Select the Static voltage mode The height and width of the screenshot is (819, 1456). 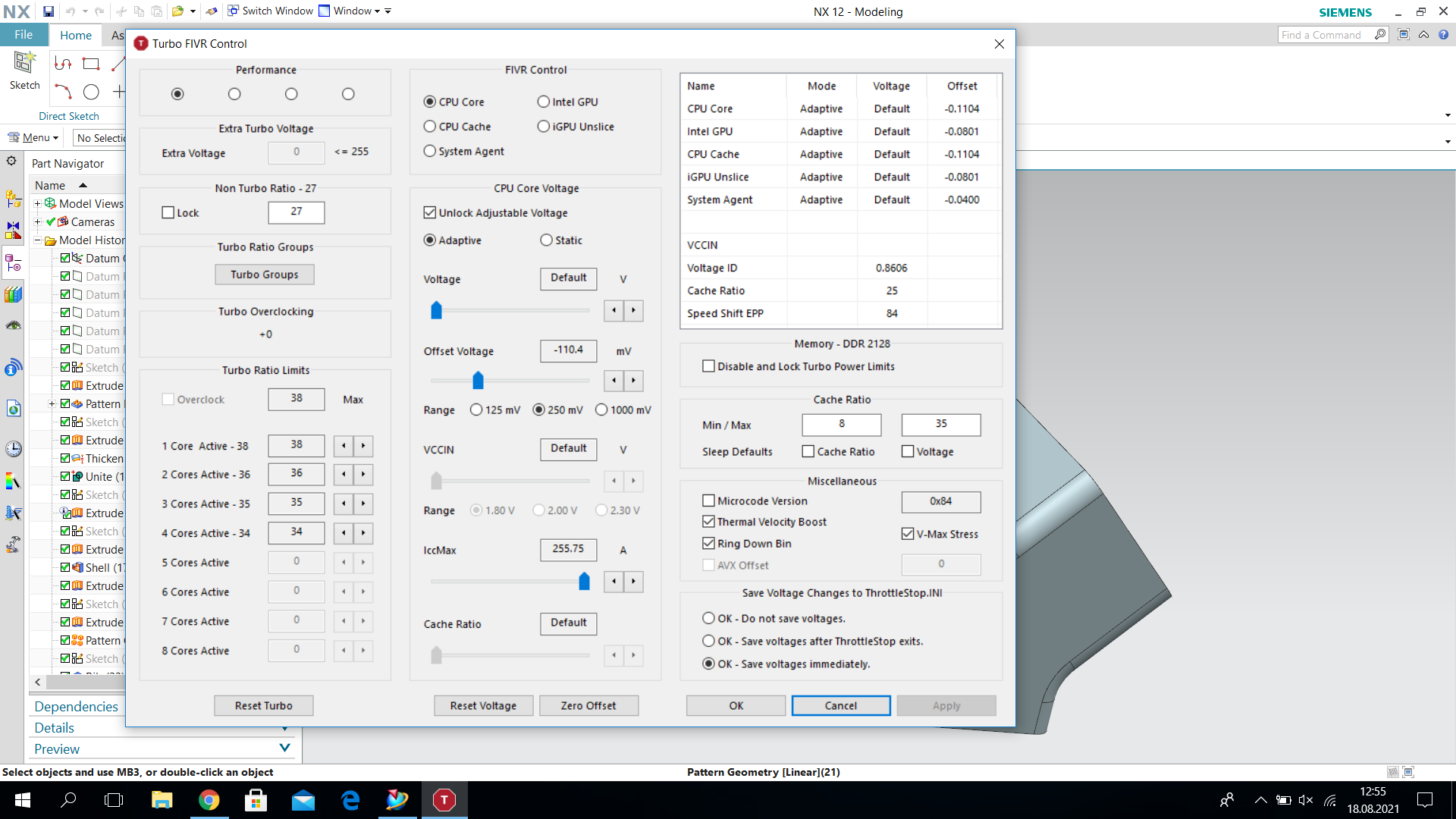(x=546, y=240)
